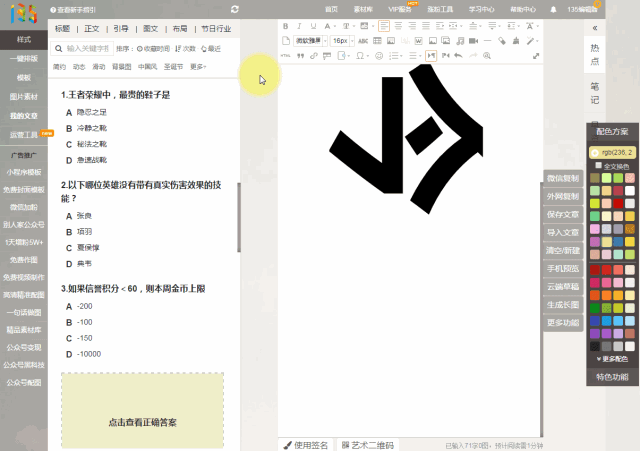This screenshot has height=451, width=640.
Task: Apply underline from the toolbar
Action: click(313, 26)
